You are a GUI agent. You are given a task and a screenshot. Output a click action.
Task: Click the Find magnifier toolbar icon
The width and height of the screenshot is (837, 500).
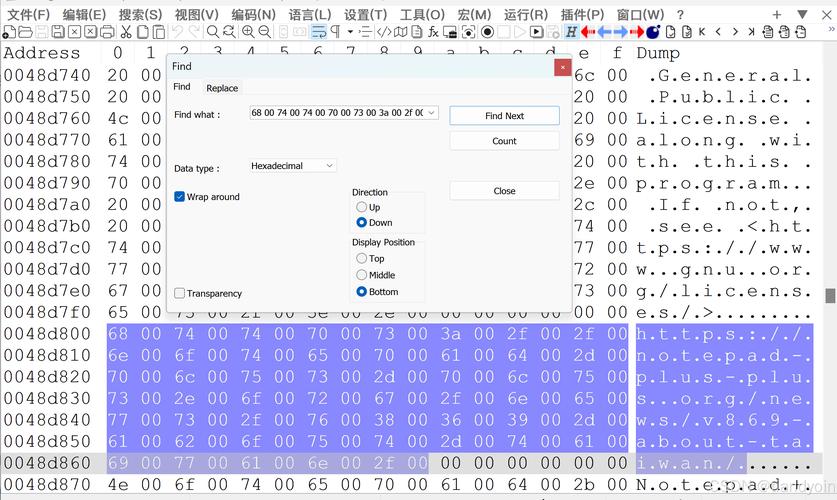[x=212, y=32]
